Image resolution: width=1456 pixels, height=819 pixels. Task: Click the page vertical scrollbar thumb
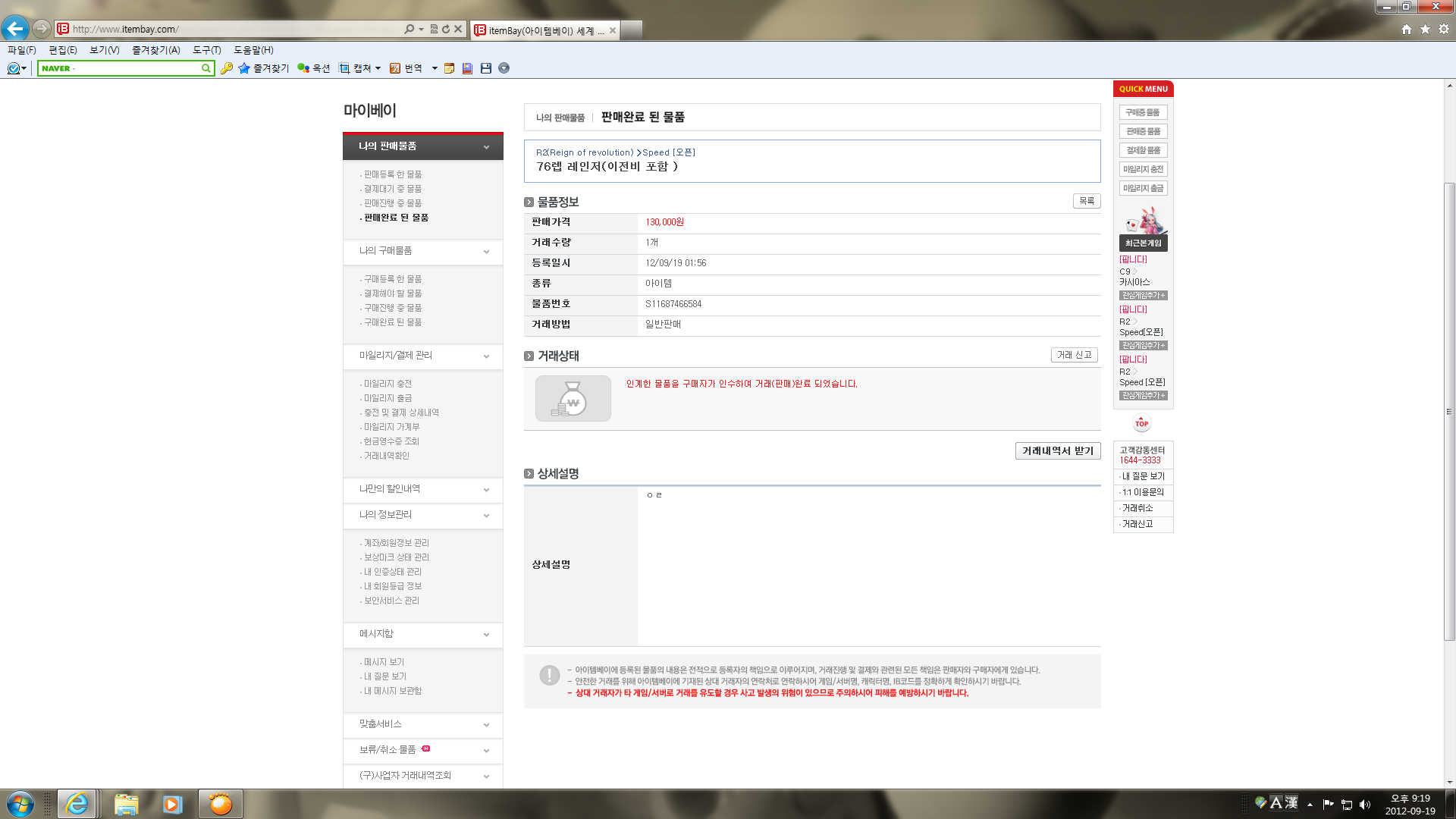click(x=1449, y=409)
